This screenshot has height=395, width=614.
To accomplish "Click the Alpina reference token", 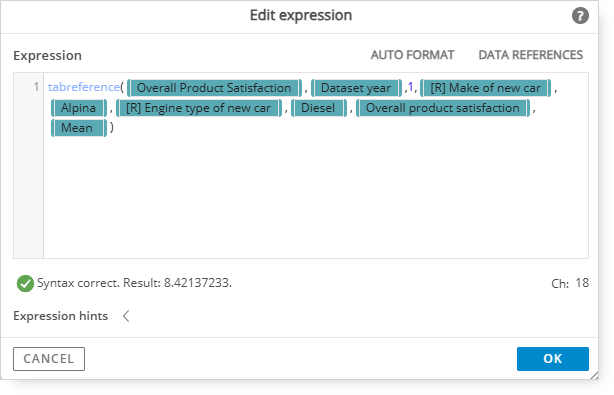I will [79, 108].
